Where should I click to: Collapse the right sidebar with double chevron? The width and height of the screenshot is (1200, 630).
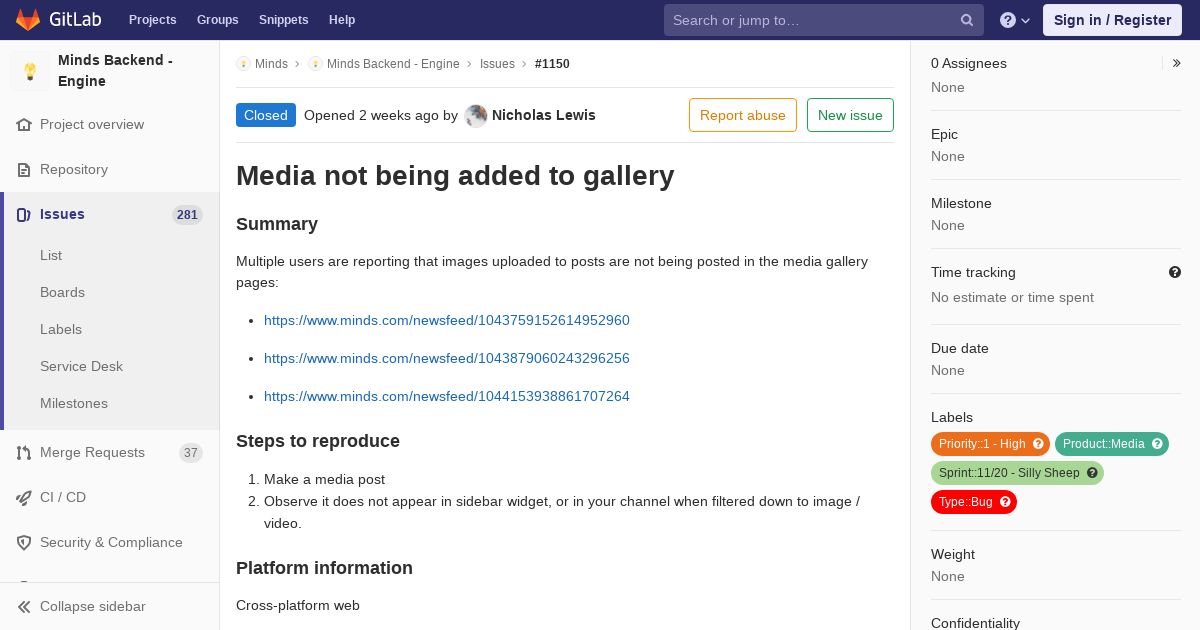(1177, 63)
